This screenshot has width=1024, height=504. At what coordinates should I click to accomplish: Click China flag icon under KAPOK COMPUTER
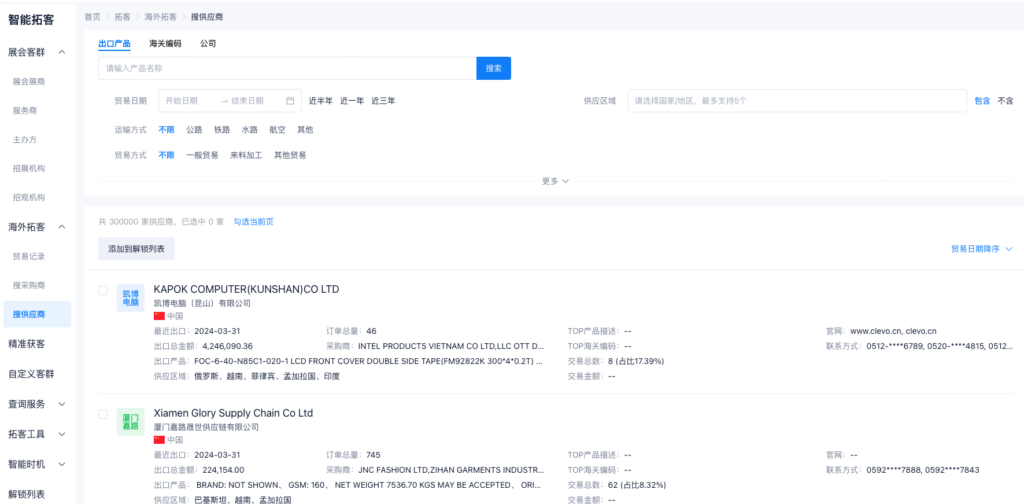[x=159, y=316]
